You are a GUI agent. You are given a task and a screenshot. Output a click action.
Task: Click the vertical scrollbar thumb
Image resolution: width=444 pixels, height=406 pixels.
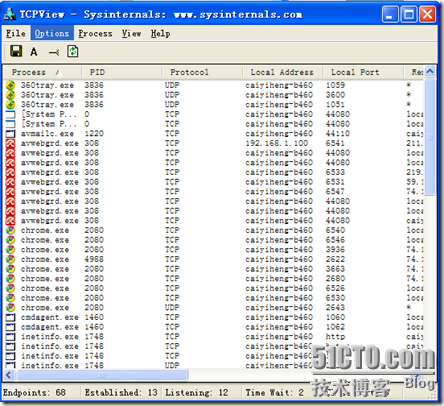coord(430,136)
